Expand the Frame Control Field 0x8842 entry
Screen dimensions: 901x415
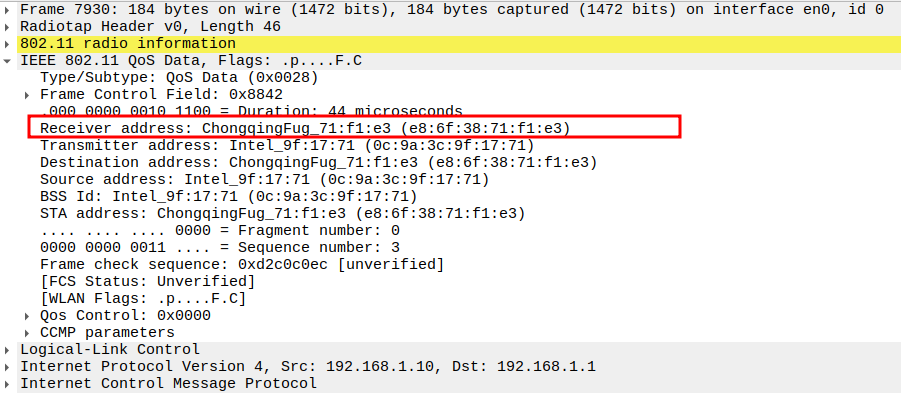[29, 95]
